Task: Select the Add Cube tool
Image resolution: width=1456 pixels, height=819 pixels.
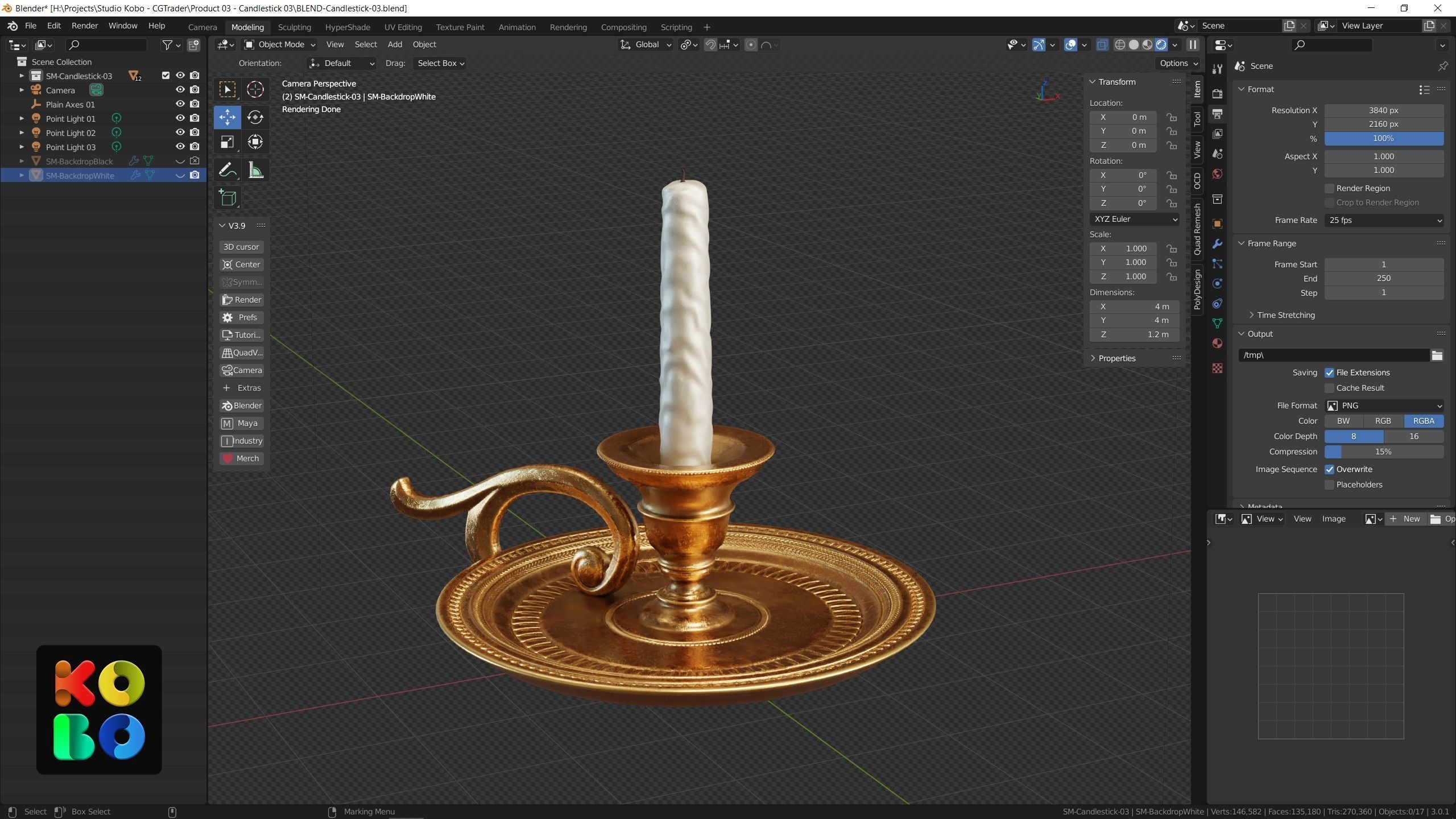Action: (227, 198)
